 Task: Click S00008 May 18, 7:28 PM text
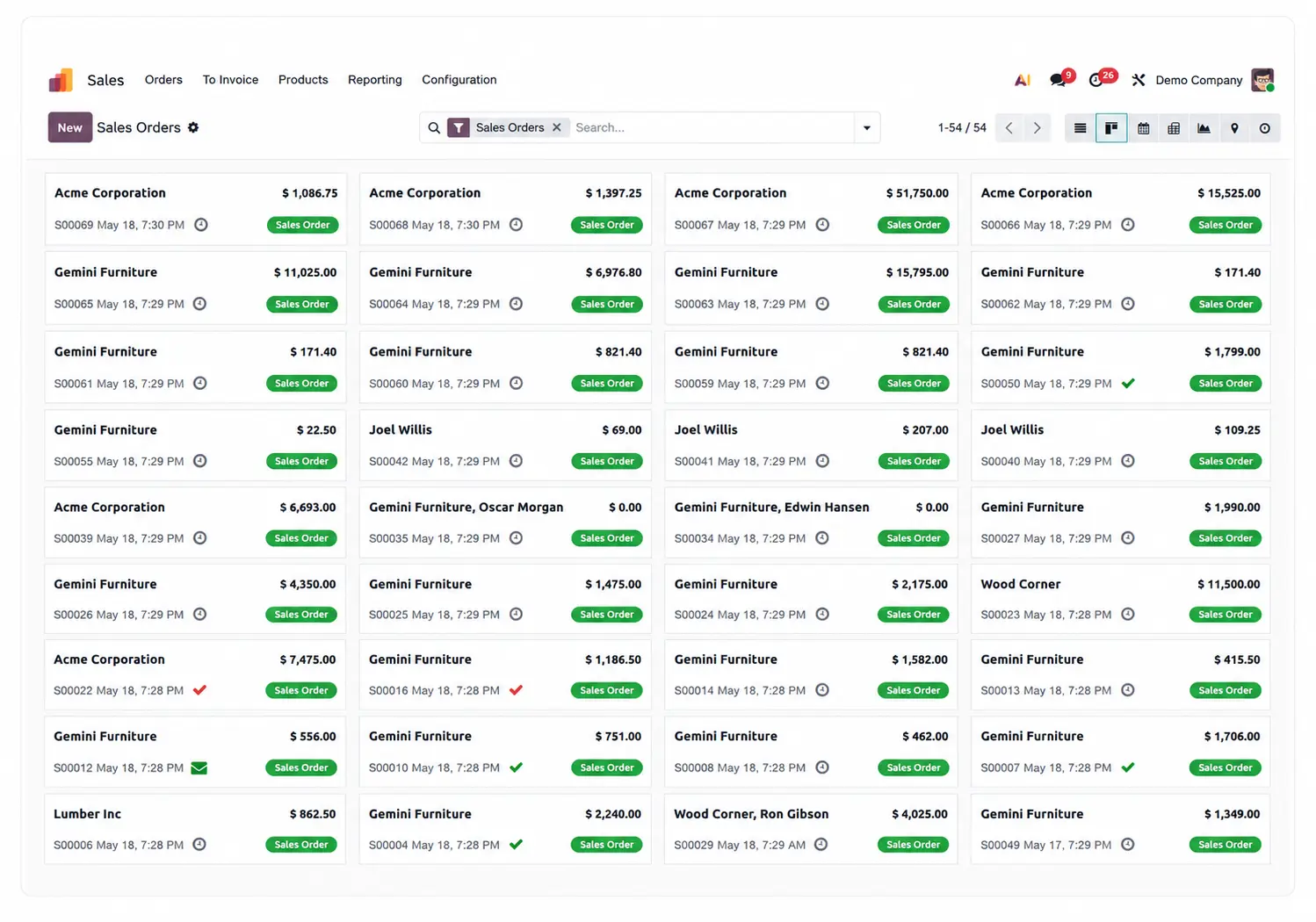pos(740,767)
